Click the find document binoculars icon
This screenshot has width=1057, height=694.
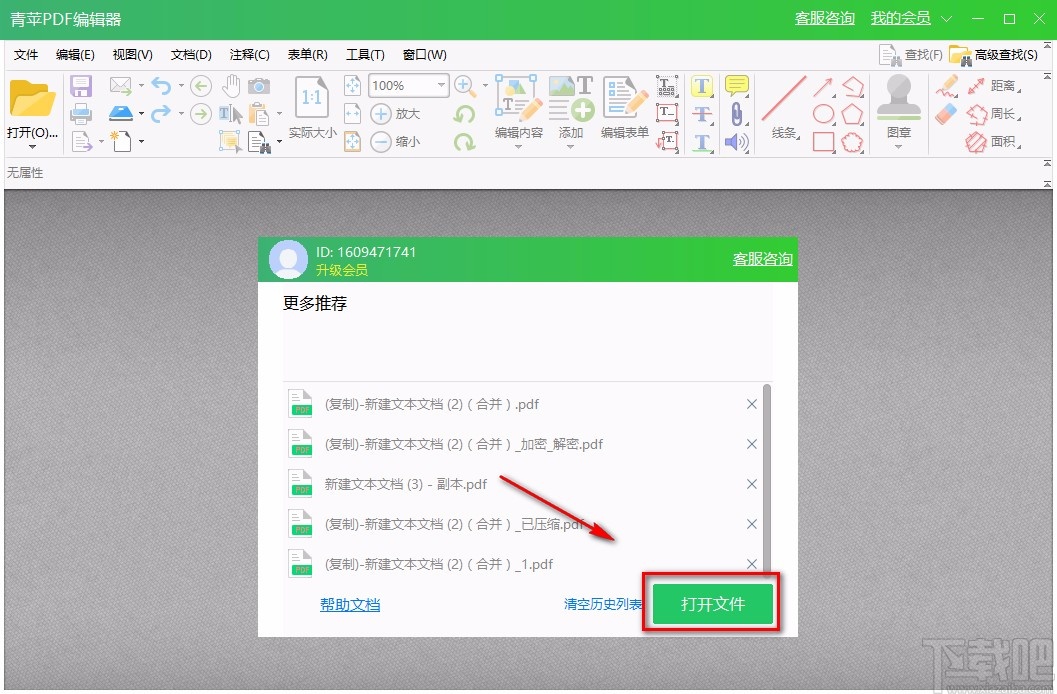(260, 142)
